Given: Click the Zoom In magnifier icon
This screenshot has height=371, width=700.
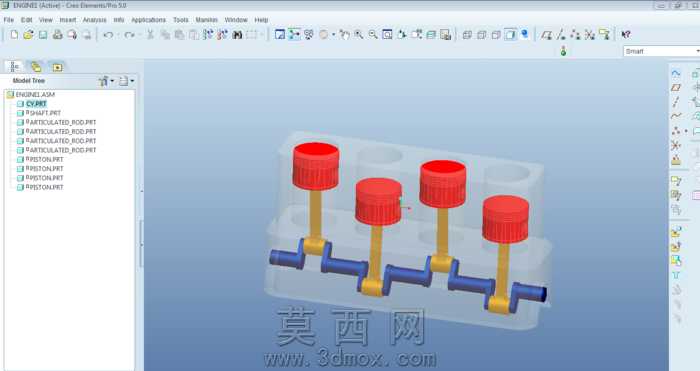Looking at the screenshot, I should click(x=358, y=34).
